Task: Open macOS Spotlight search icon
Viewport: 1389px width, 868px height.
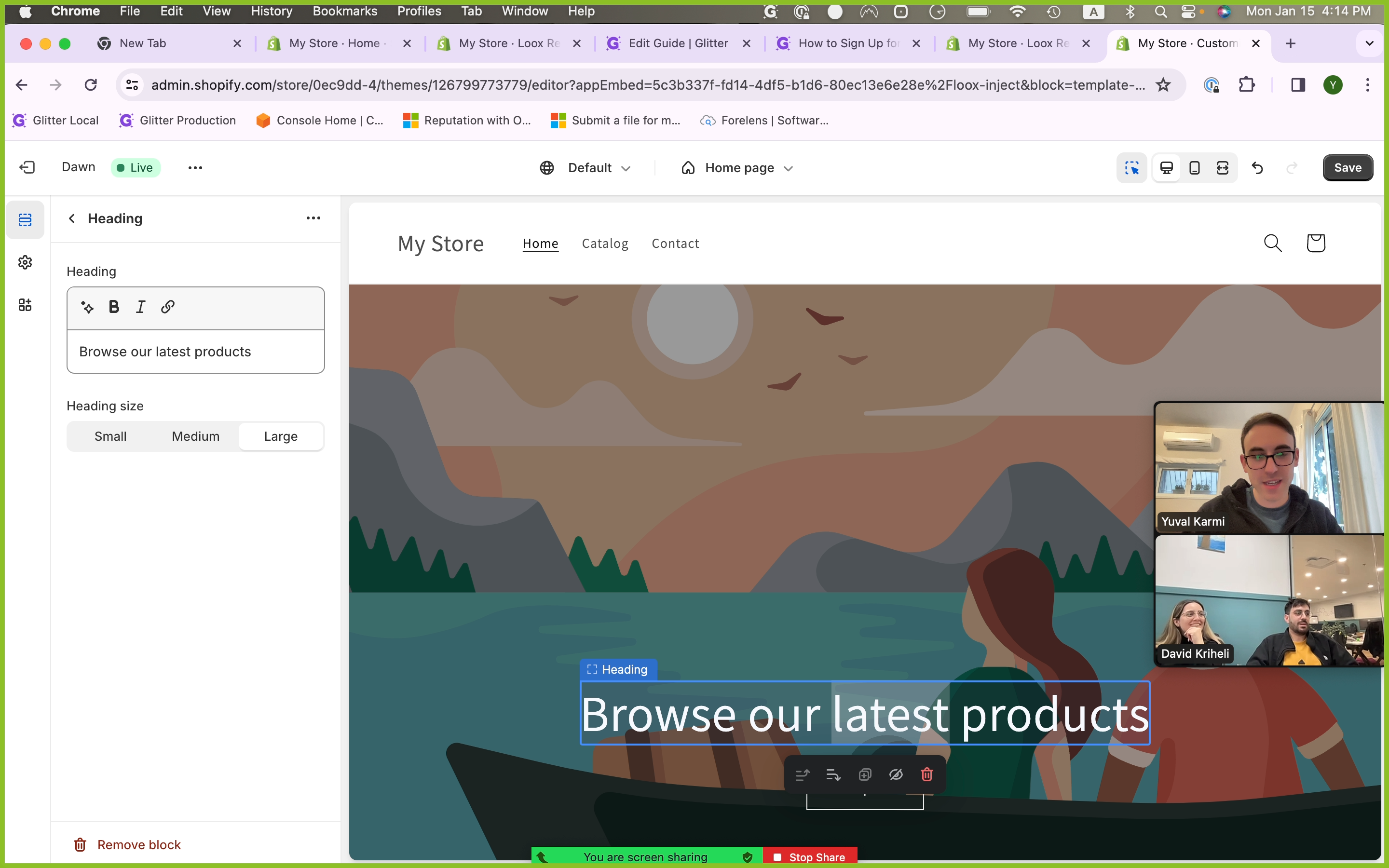Action: click(x=1160, y=12)
